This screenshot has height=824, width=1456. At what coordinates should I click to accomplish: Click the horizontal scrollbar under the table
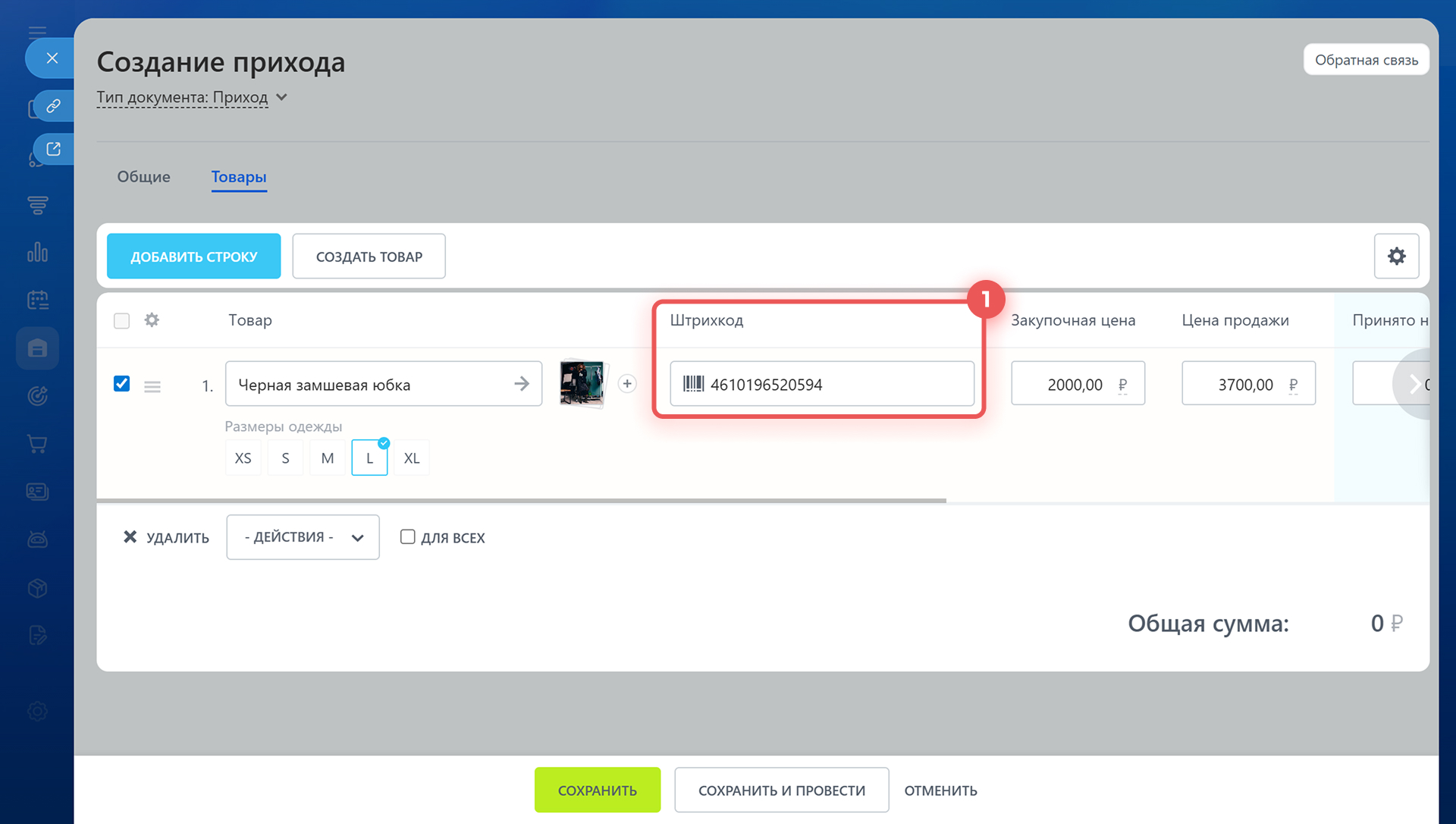coord(521,501)
